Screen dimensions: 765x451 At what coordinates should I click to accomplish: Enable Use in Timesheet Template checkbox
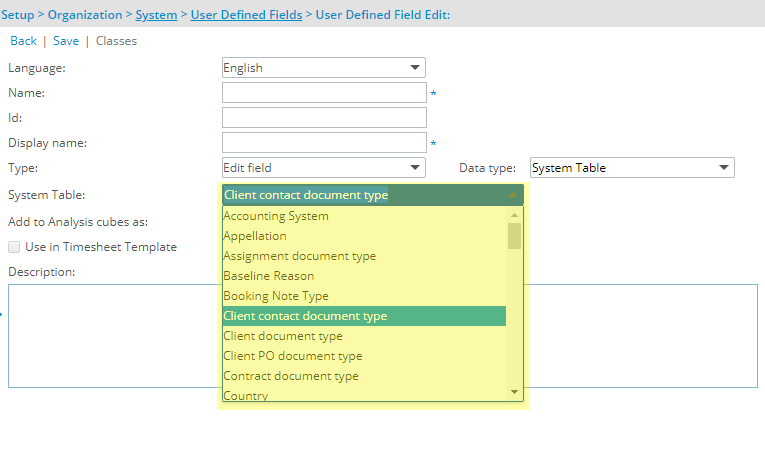14,247
